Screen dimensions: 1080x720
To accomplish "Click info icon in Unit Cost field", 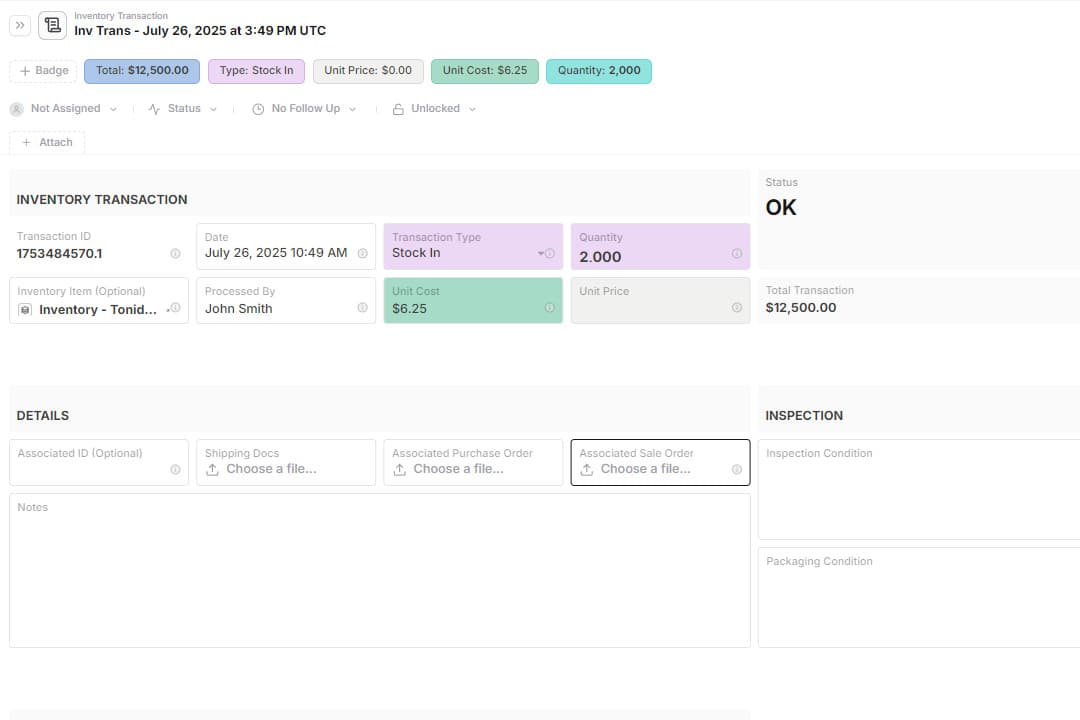I will click(x=549, y=308).
